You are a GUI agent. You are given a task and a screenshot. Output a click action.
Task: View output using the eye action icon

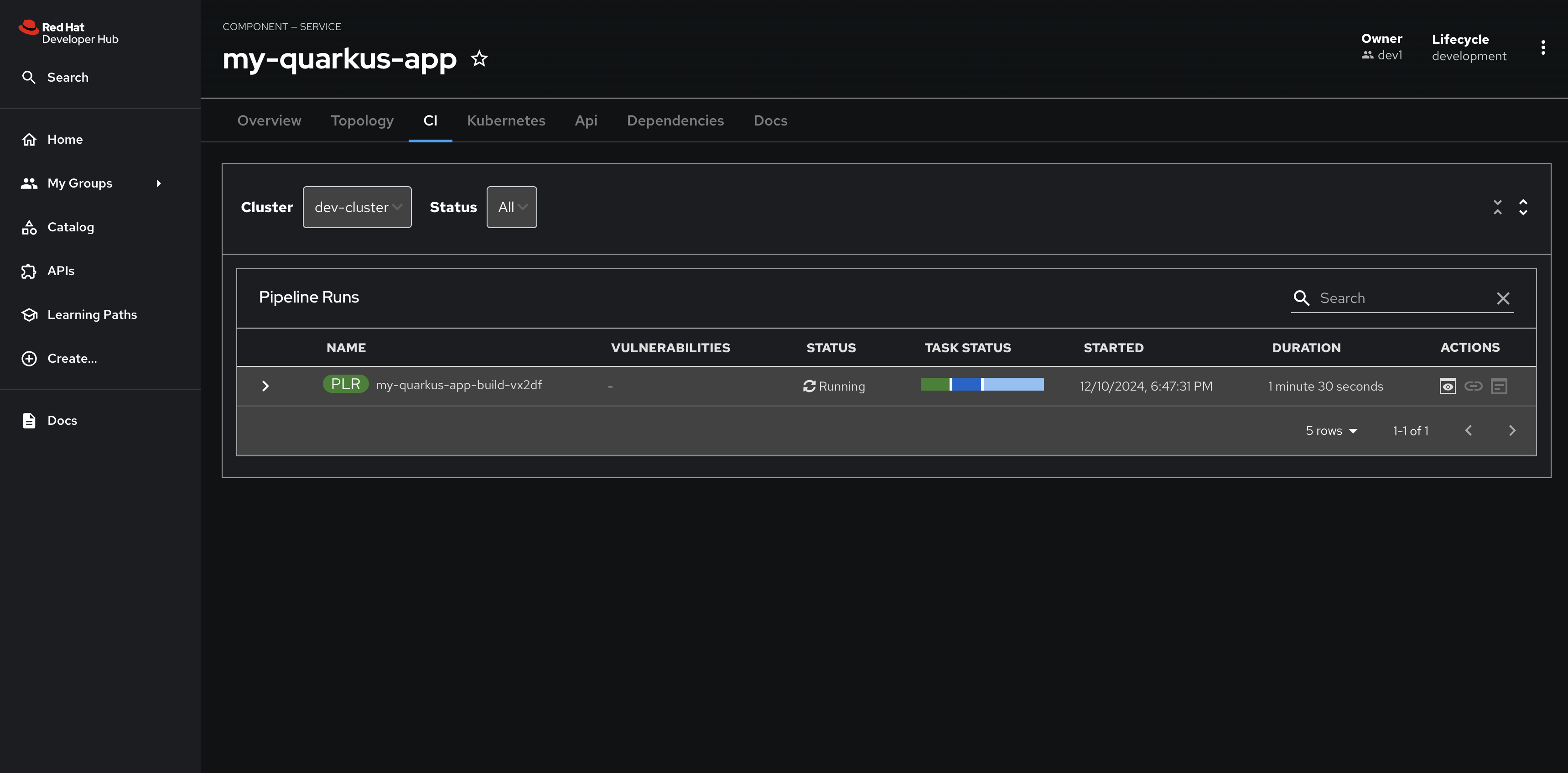[1448, 386]
